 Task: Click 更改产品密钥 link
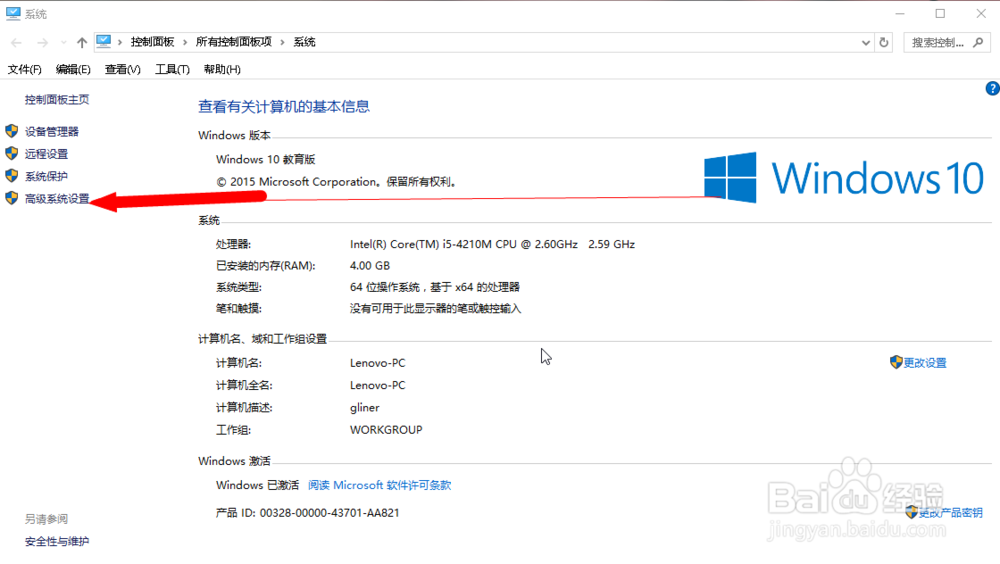pos(950,513)
